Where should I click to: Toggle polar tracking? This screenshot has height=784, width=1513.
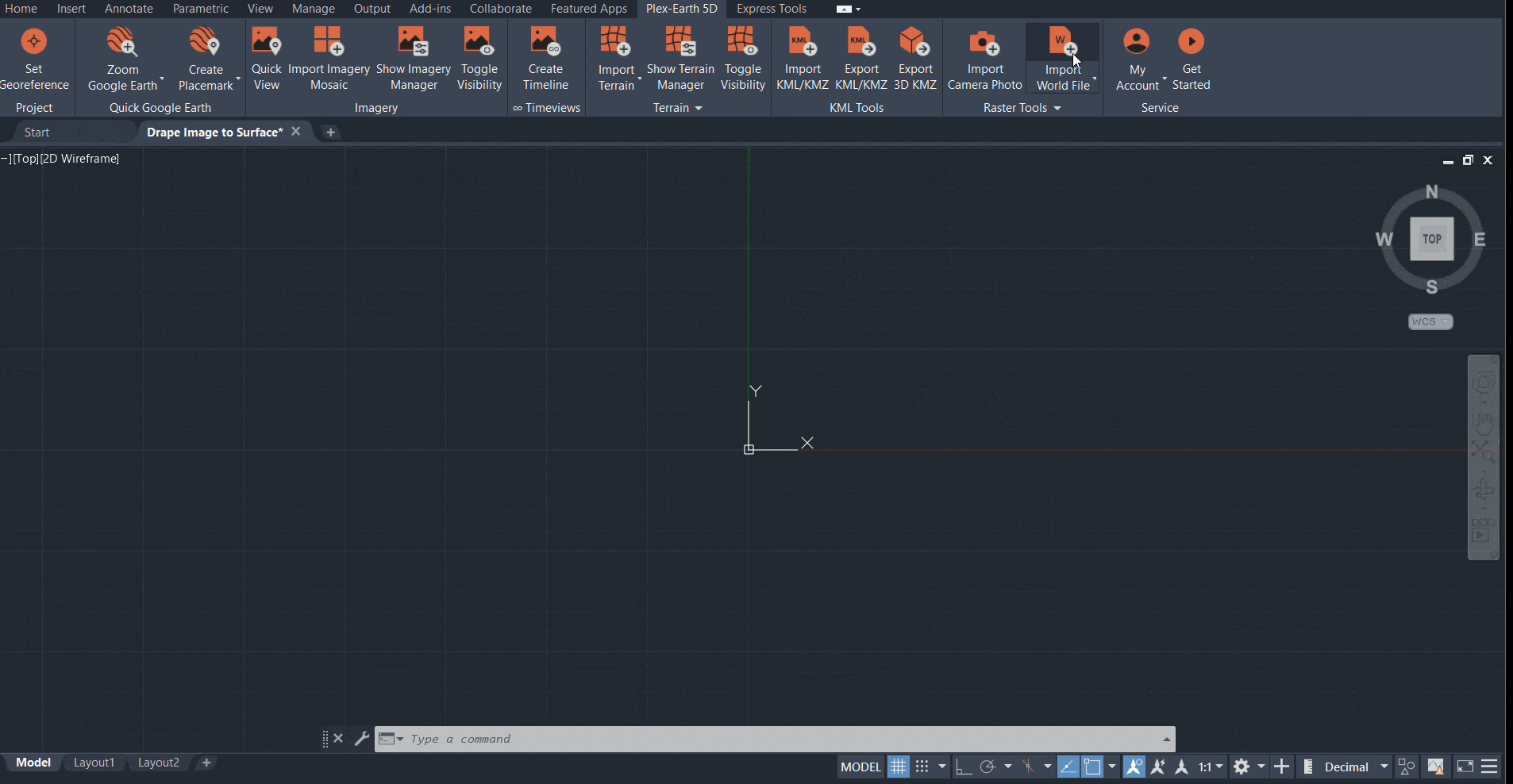987,767
